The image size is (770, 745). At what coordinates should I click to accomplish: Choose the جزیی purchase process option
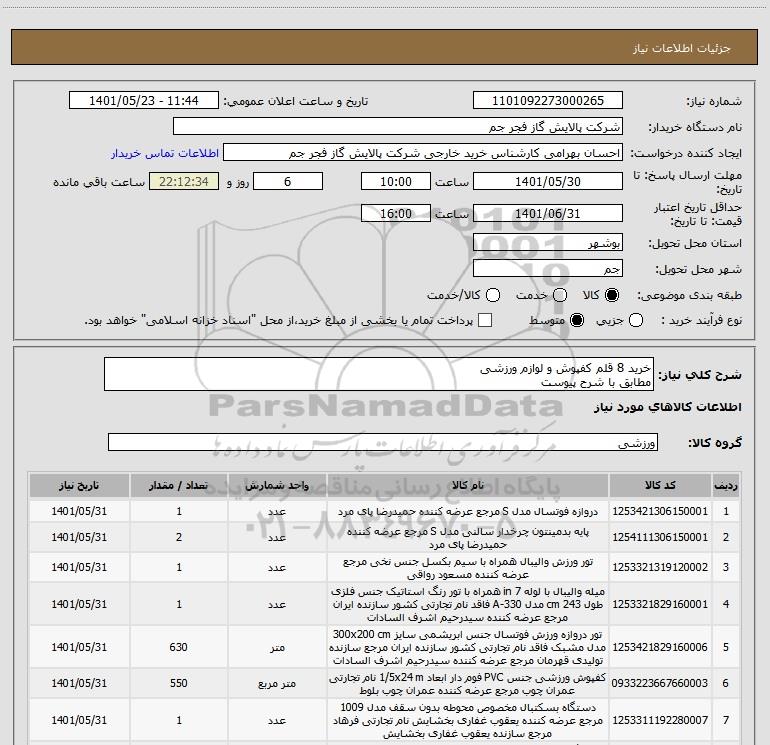(x=636, y=320)
